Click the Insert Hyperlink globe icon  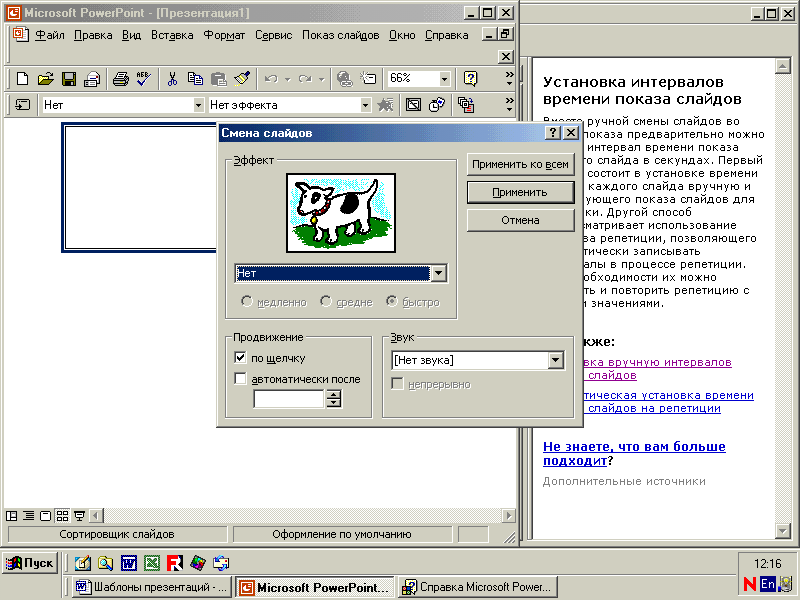[x=344, y=79]
